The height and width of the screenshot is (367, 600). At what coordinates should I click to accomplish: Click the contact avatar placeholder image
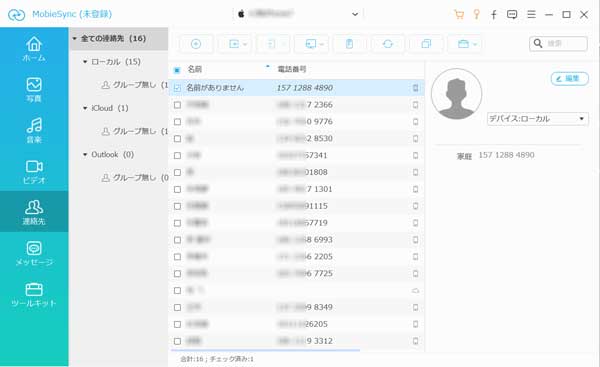[456, 94]
